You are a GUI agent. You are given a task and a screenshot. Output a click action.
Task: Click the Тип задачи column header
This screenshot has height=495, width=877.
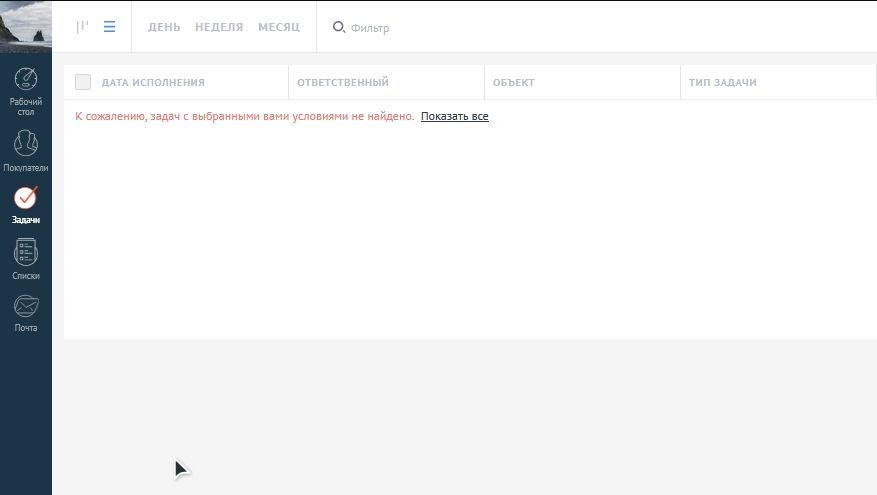pyautogui.click(x=723, y=83)
